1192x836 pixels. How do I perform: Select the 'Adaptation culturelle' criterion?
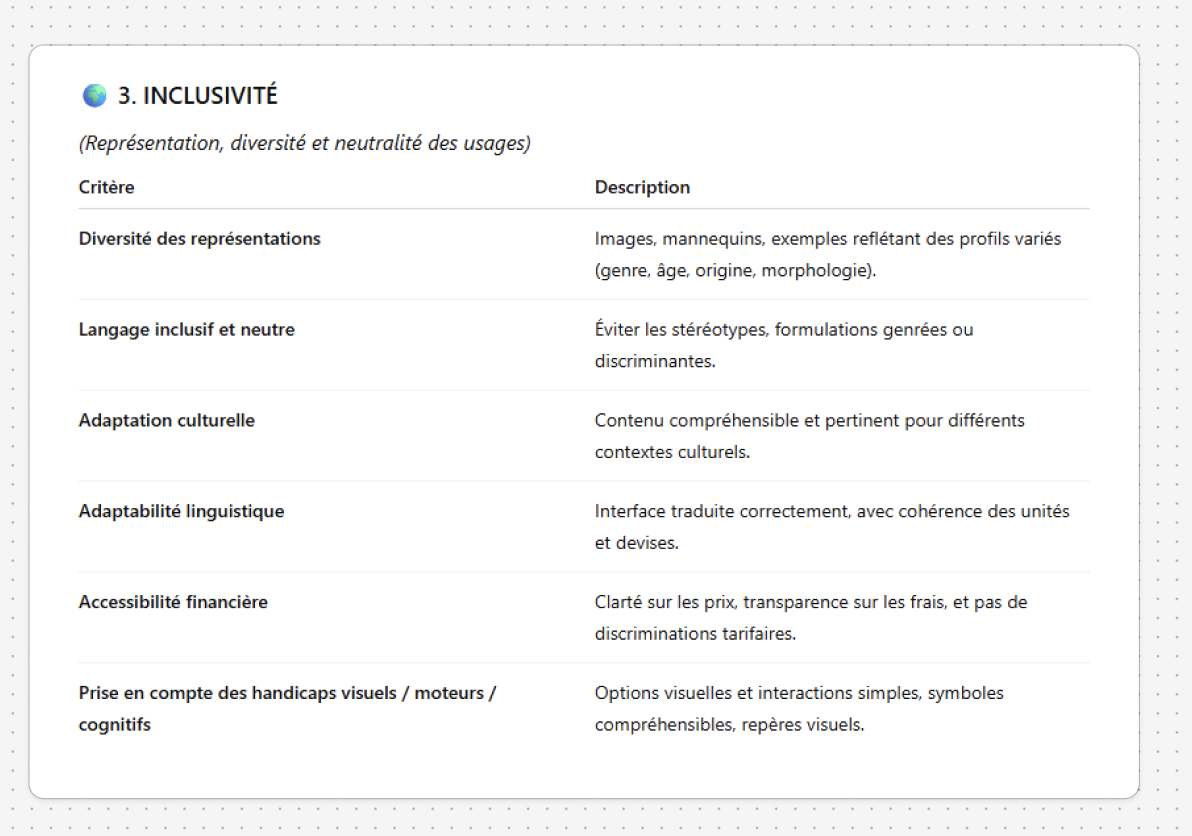166,420
